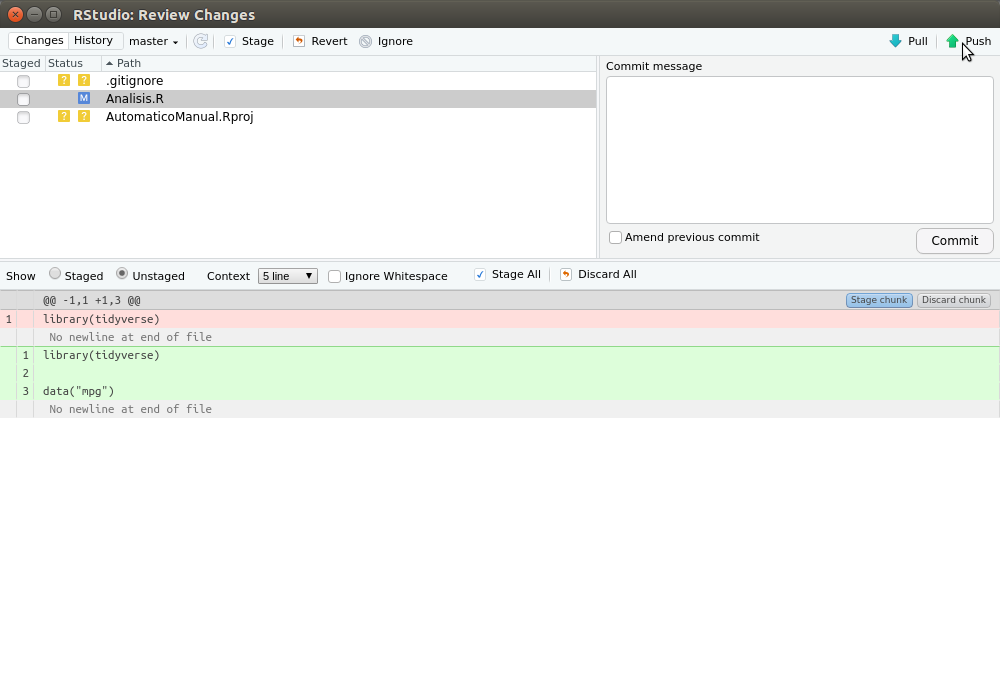Switch to the History tab
1000x682 pixels.
coord(93,41)
